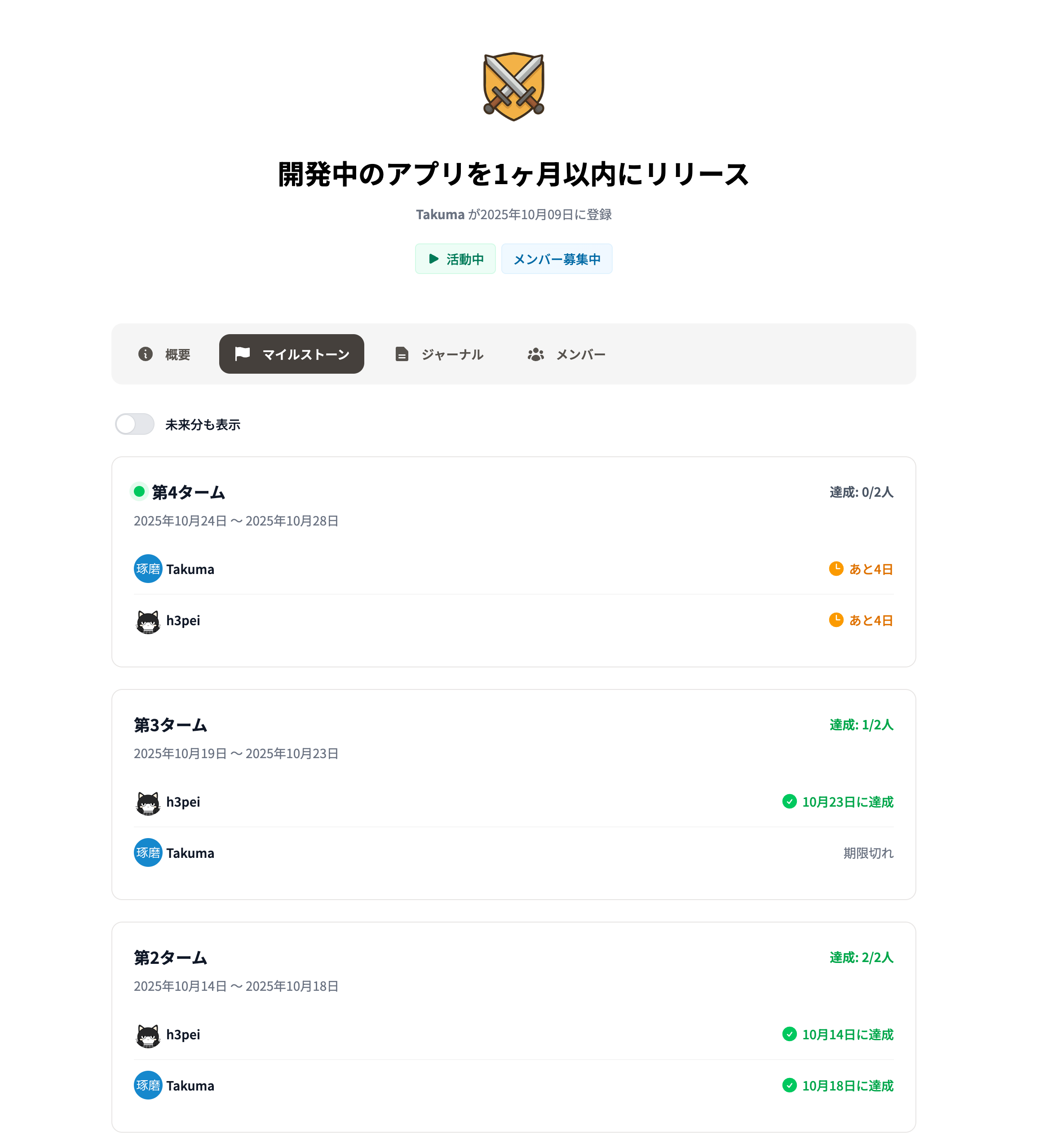Click h3pei's cat avatar in 第4ターム

coord(147,620)
